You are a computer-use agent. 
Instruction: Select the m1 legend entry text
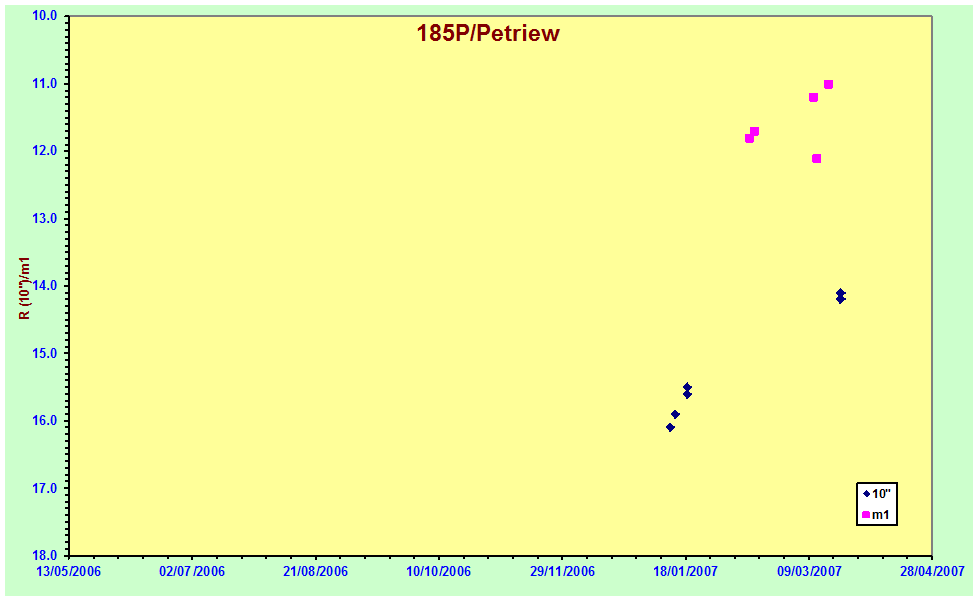coord(880,515)
